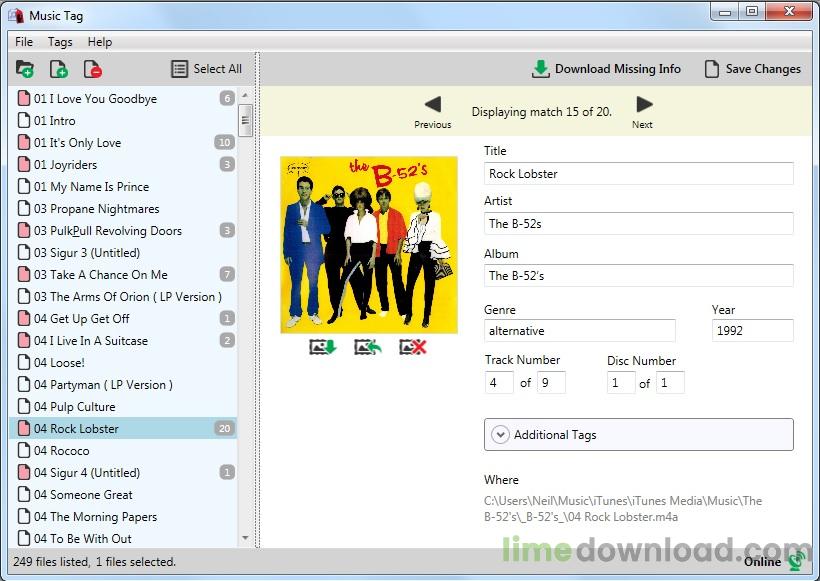Select '04 The Morning Papers'

click(123, 516)
